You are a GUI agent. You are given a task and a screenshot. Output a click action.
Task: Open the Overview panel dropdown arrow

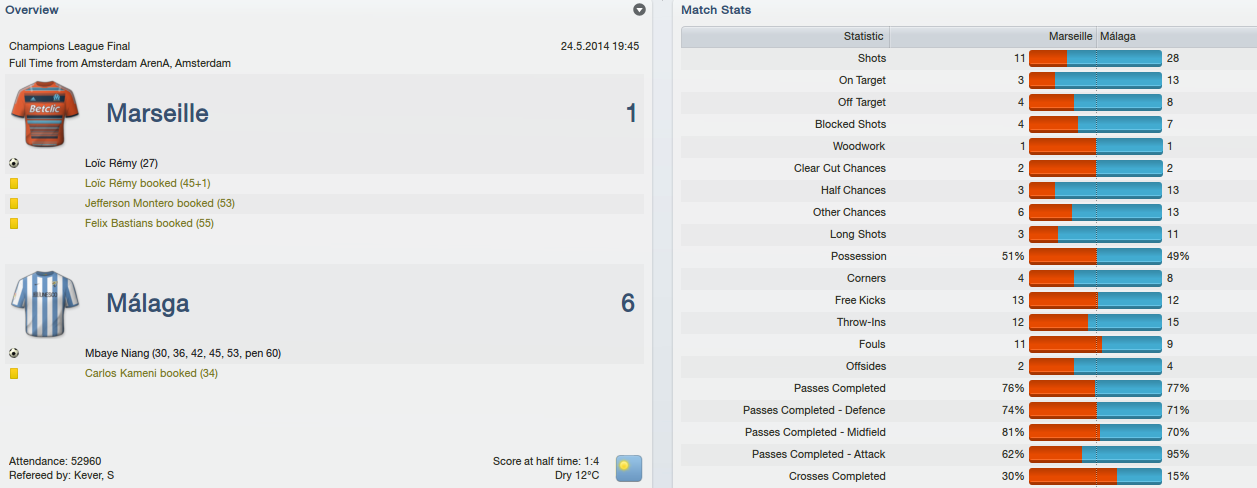pyautogui.click(x=640, y=10)
